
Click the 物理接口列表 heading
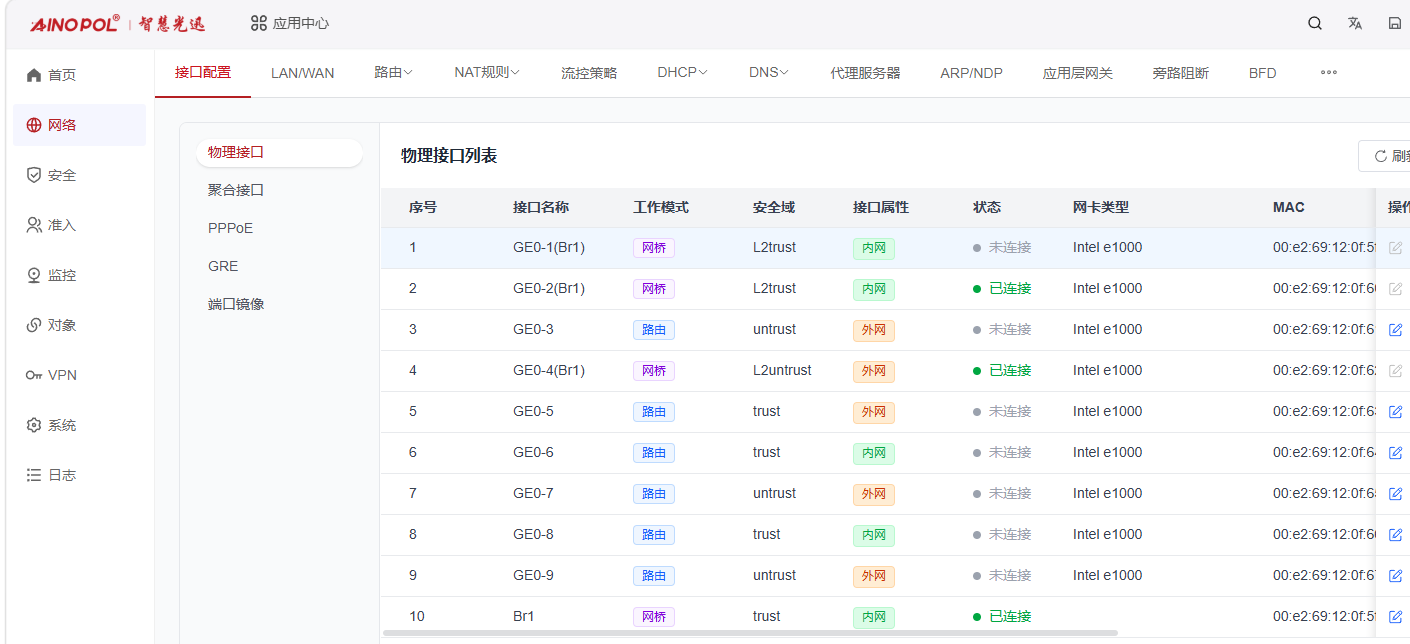449,156
